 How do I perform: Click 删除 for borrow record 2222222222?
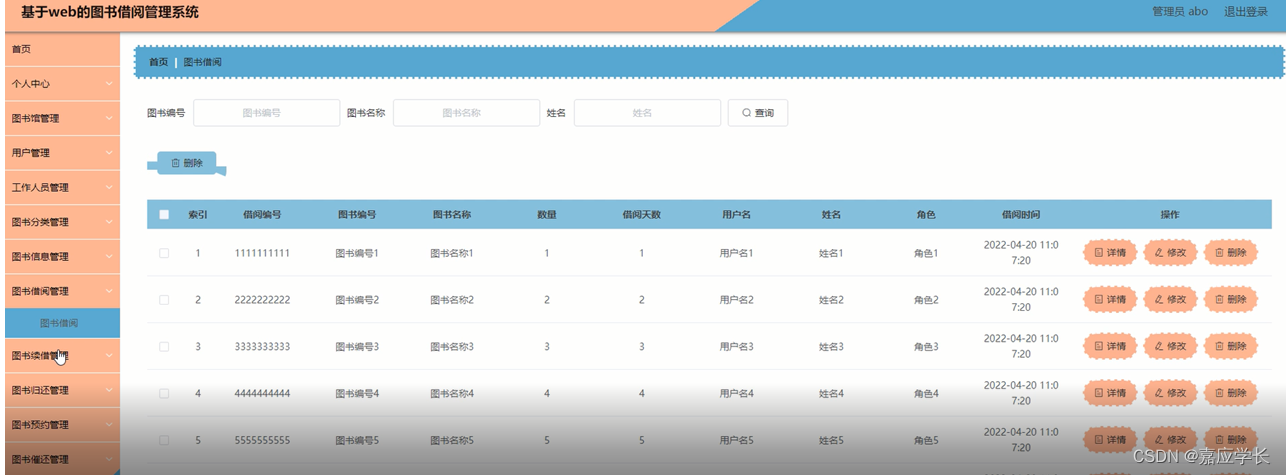point(1230,300)
